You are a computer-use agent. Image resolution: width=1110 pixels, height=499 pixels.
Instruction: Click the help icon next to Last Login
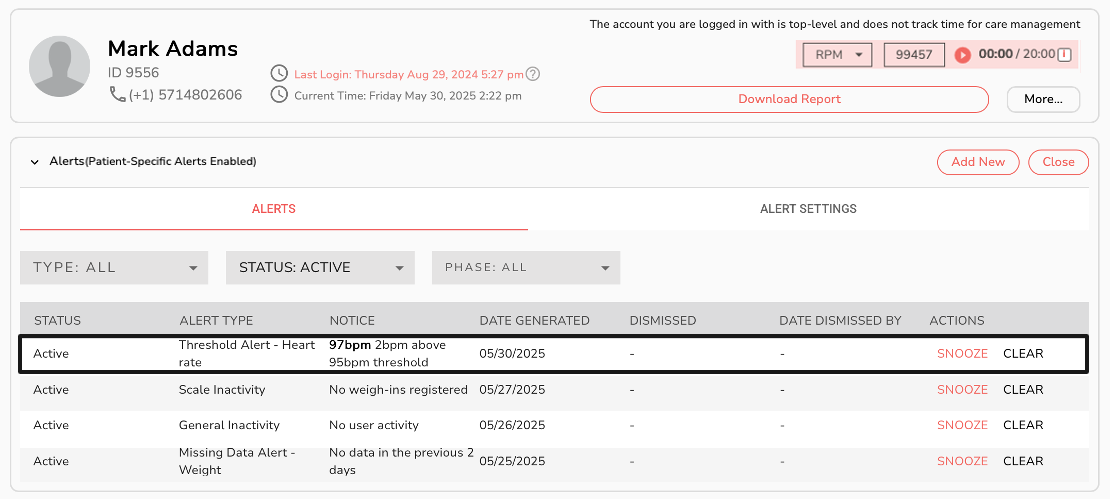tap(533, 74)
